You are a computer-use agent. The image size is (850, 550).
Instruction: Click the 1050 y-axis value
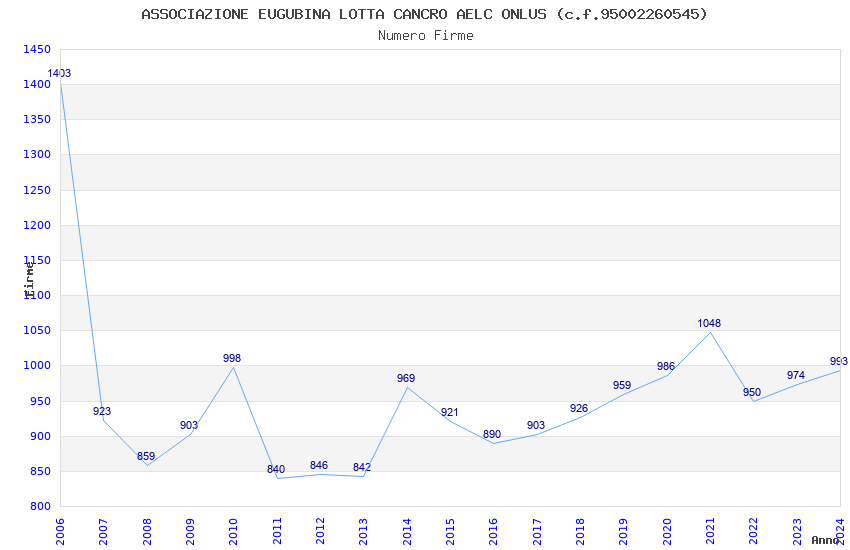tap(37, 331)
